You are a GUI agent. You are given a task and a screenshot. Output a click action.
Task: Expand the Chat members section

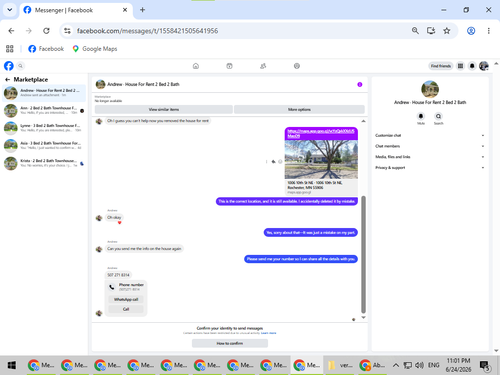coord(429,146)
